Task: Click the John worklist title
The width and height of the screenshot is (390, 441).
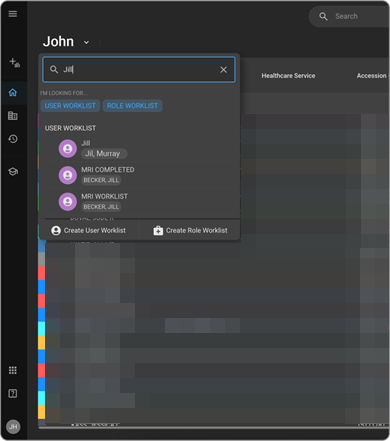Action: click(58, 42)
